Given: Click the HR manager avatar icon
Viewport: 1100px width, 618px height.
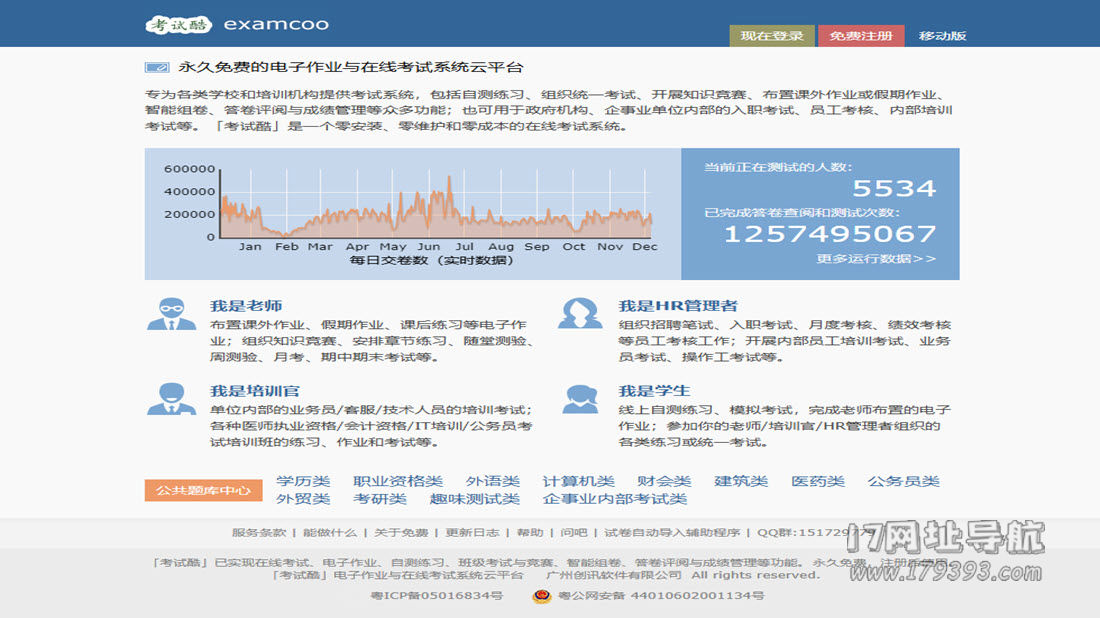Looking at the screenshot, I should [x=580, y=313].
